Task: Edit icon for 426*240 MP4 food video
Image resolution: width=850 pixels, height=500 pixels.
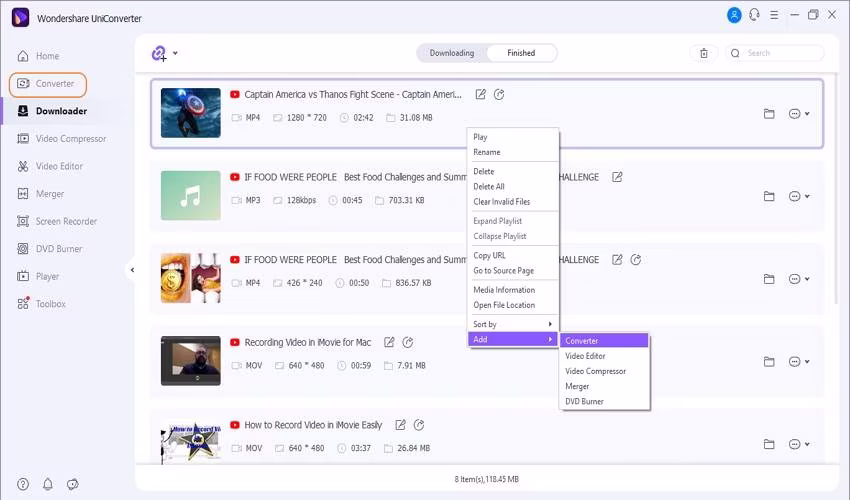Action: click(x=617, y=260)
